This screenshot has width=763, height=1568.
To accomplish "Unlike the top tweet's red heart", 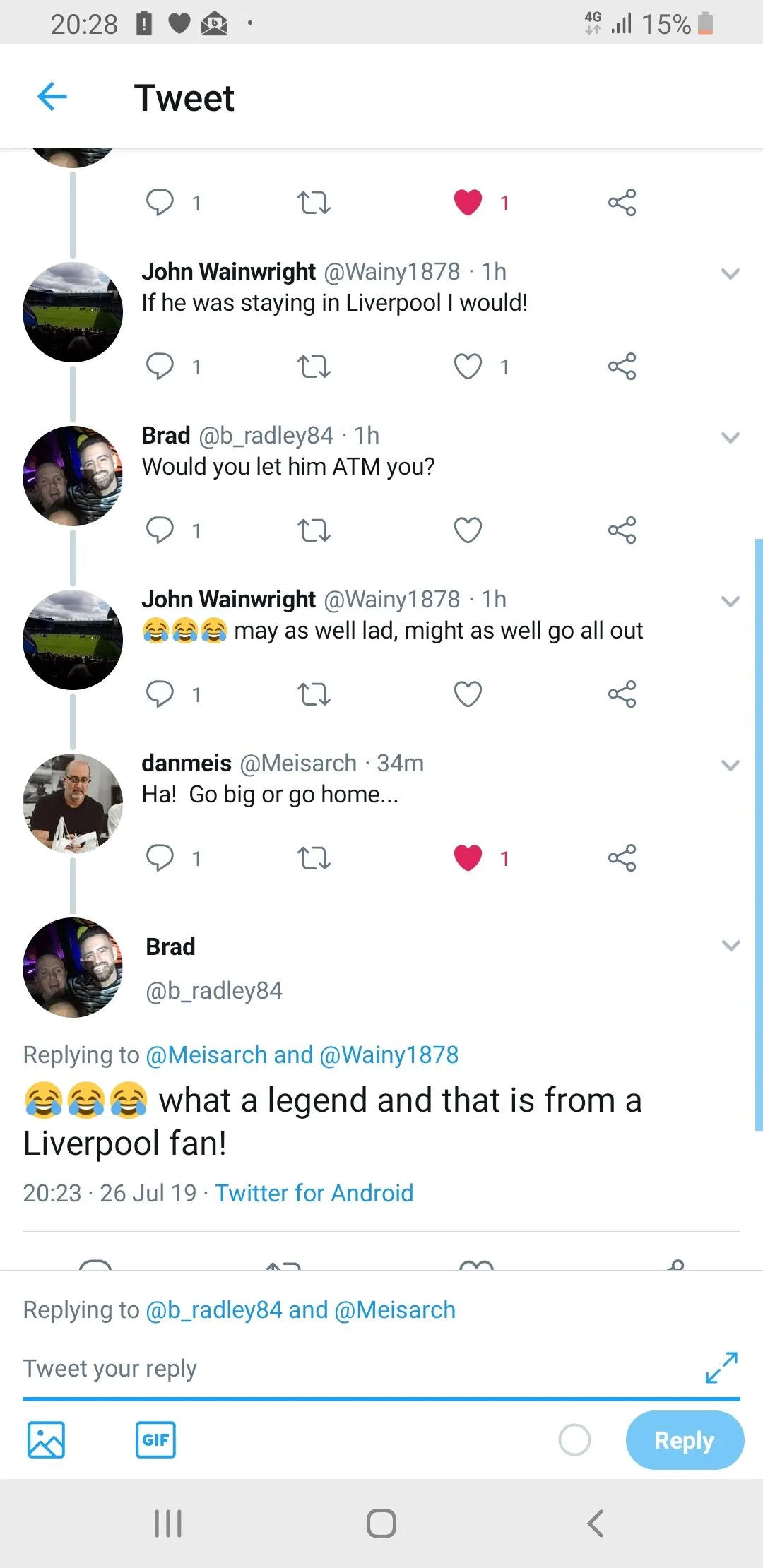I will (x=468, y=203).
